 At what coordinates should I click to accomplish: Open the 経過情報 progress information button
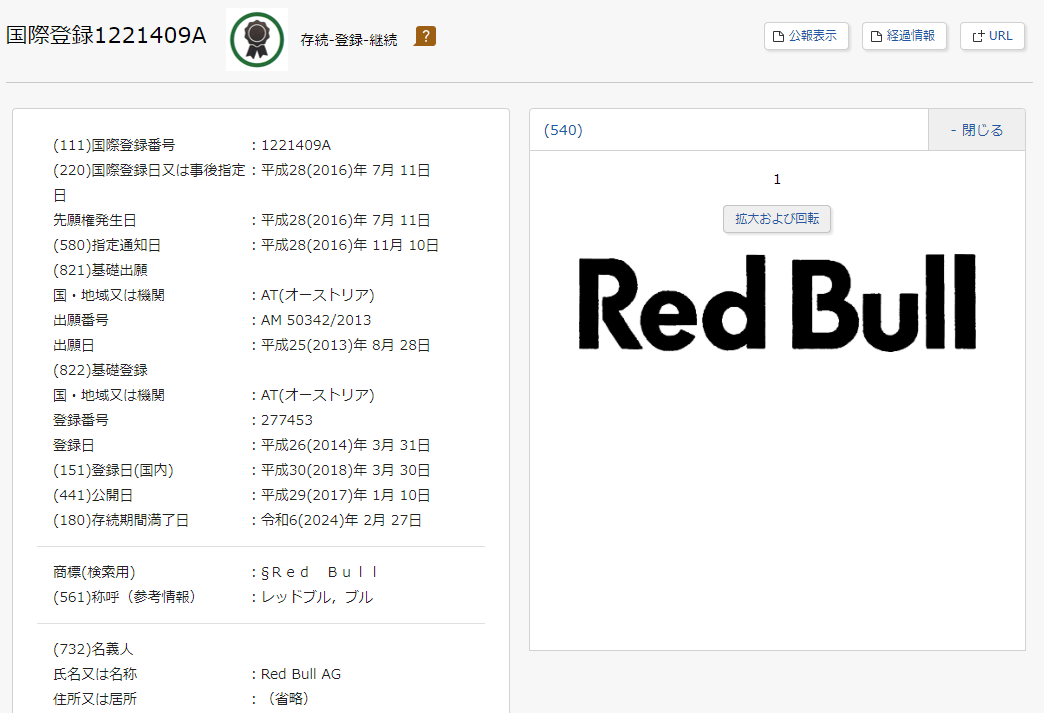(x=904, y=36)
